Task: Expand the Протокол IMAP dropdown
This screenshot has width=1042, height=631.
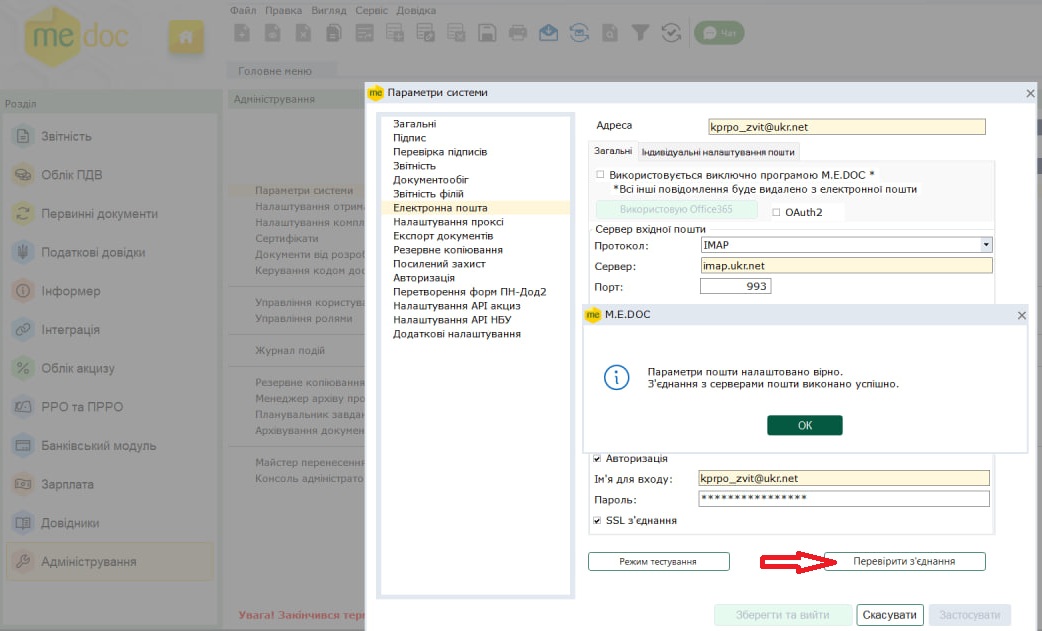Action: tap(985, 245)
